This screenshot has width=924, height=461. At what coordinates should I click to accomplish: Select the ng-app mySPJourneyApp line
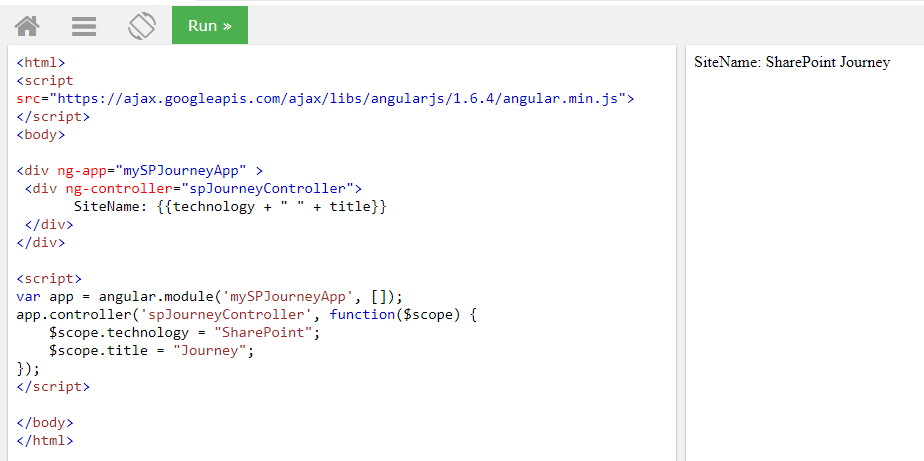pos(140,171)
